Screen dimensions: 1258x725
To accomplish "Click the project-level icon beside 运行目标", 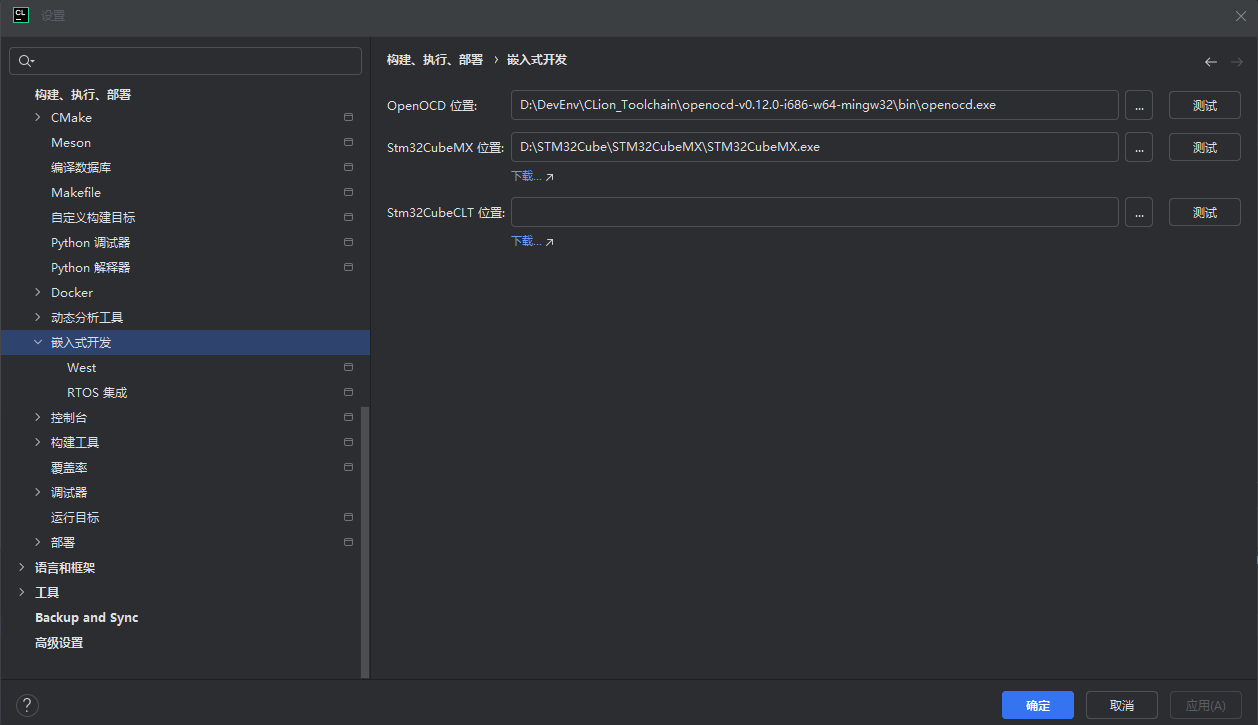I will coord(348,517).
